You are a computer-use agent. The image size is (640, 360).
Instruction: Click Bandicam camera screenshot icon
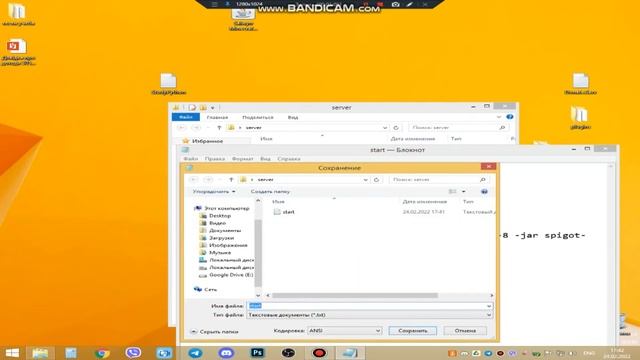tap(395, 4)
